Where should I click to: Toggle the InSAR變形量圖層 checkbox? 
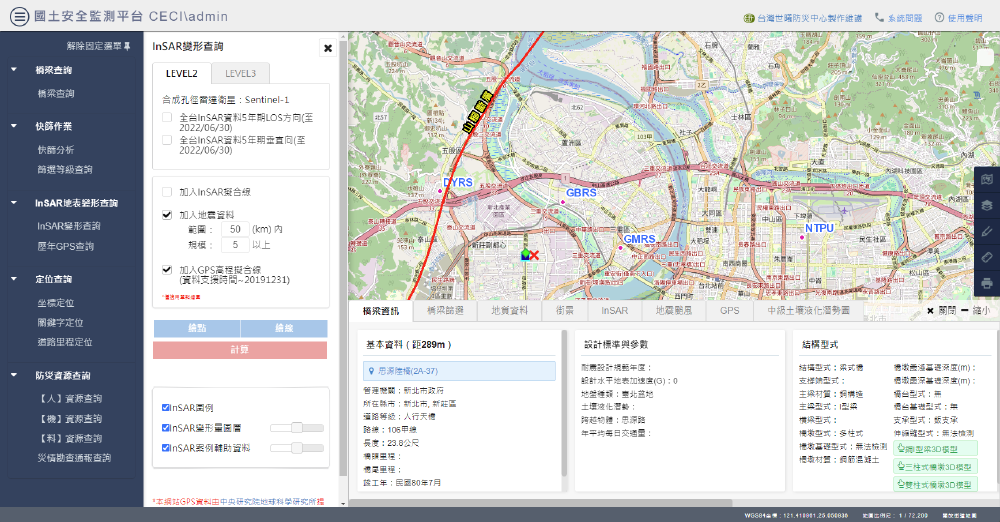pyautogui.click(x=166, y=428)
